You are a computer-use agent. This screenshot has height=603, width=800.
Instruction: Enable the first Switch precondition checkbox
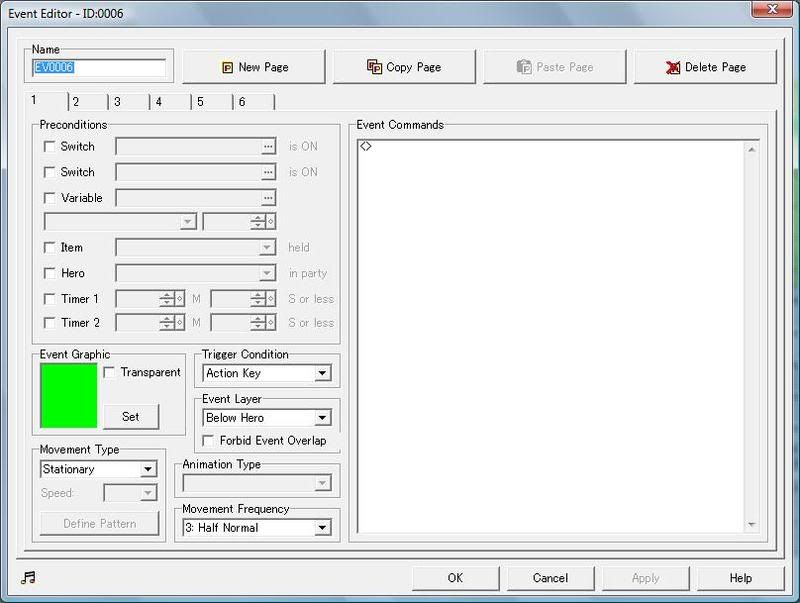(49, 147)
